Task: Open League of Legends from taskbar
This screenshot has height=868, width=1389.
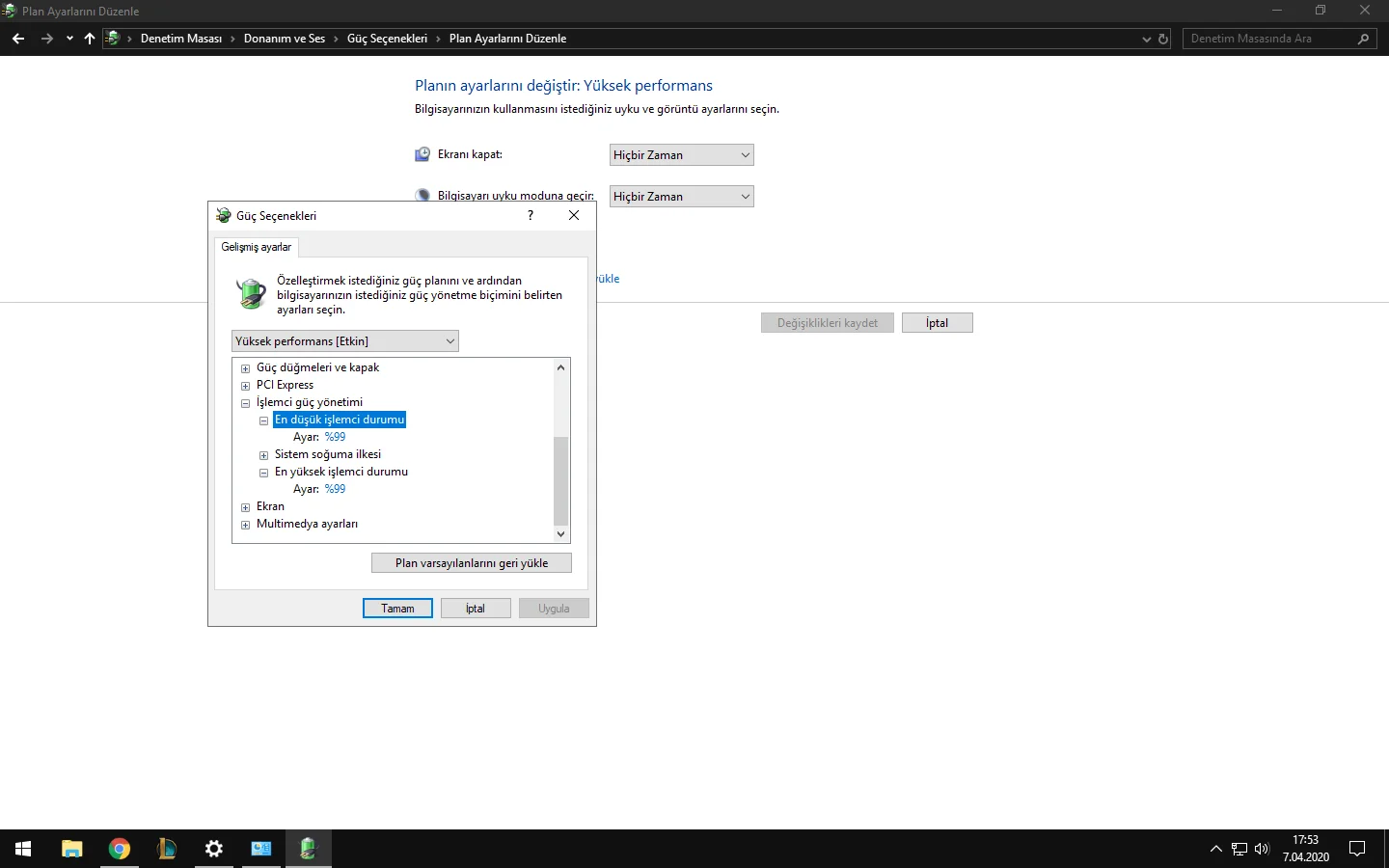Action: click(x=167, y=849)
